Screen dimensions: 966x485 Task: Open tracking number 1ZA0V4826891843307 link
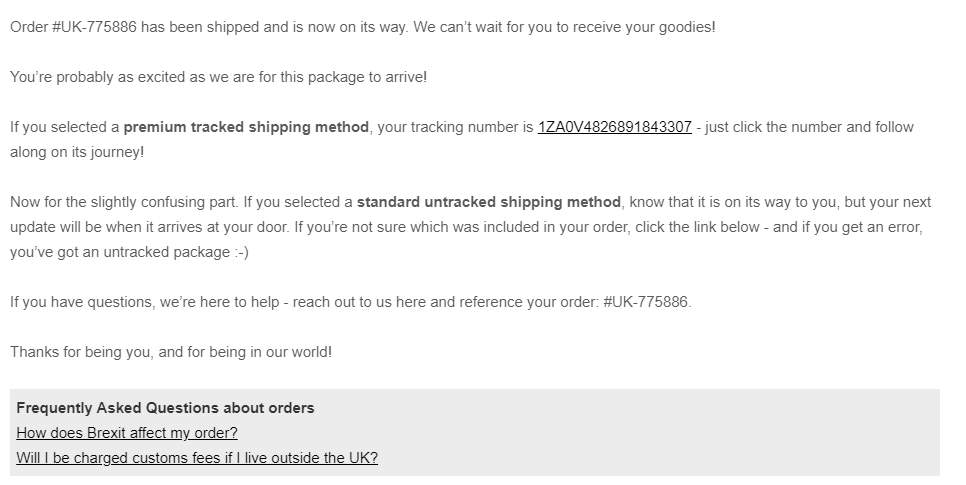[x=614, y=127]
